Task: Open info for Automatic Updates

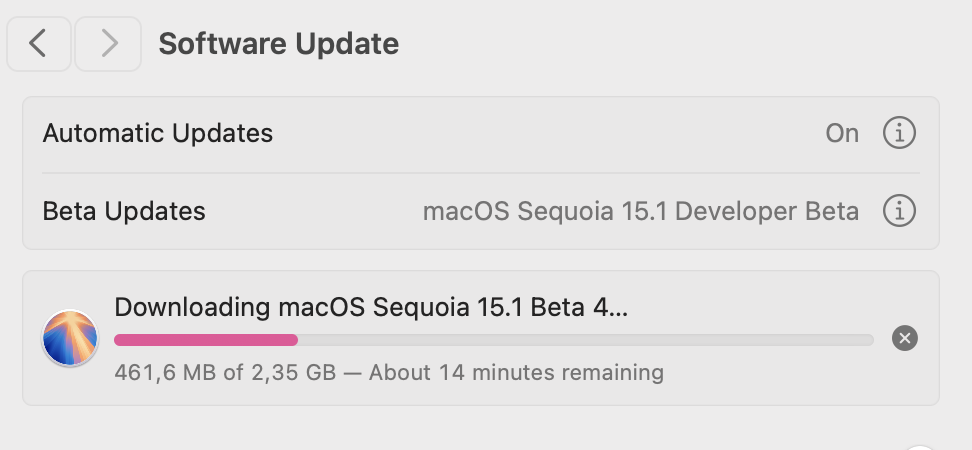Action: [899, 133]
